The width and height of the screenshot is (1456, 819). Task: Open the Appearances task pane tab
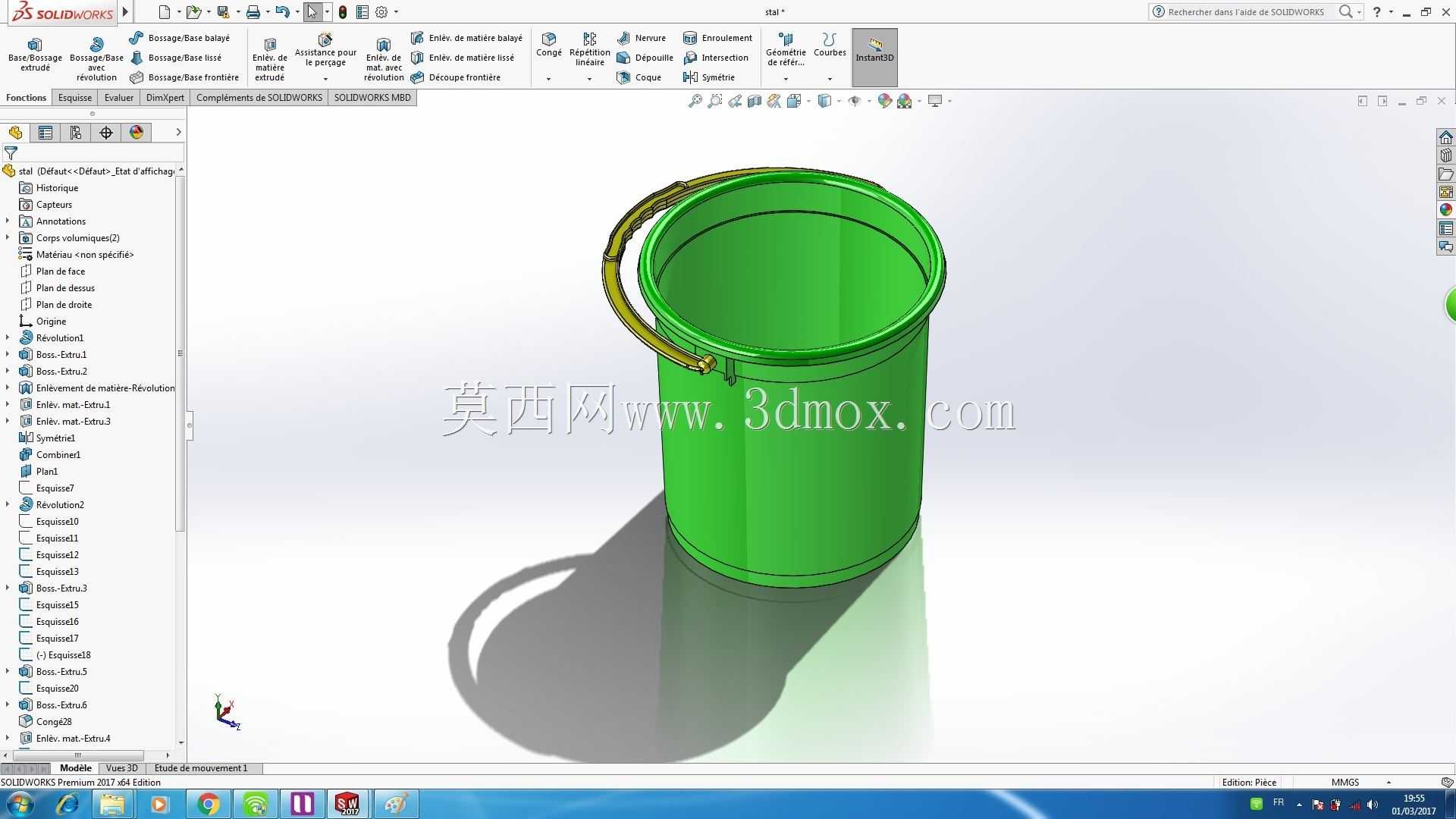tap(1446, 210)
